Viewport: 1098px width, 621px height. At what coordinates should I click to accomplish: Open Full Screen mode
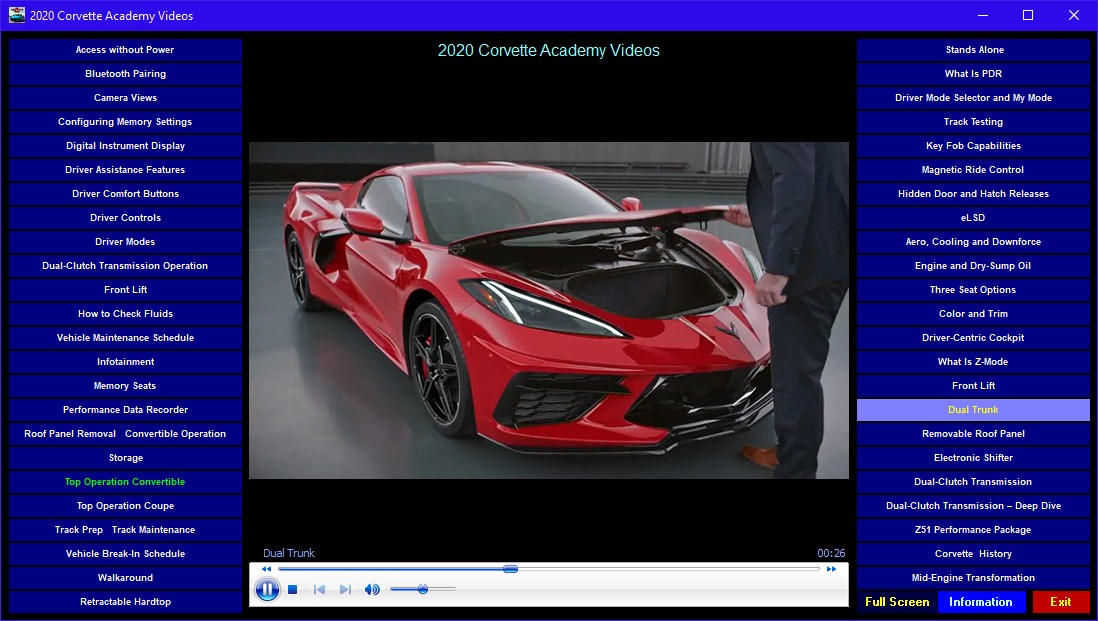coord(897,602)
